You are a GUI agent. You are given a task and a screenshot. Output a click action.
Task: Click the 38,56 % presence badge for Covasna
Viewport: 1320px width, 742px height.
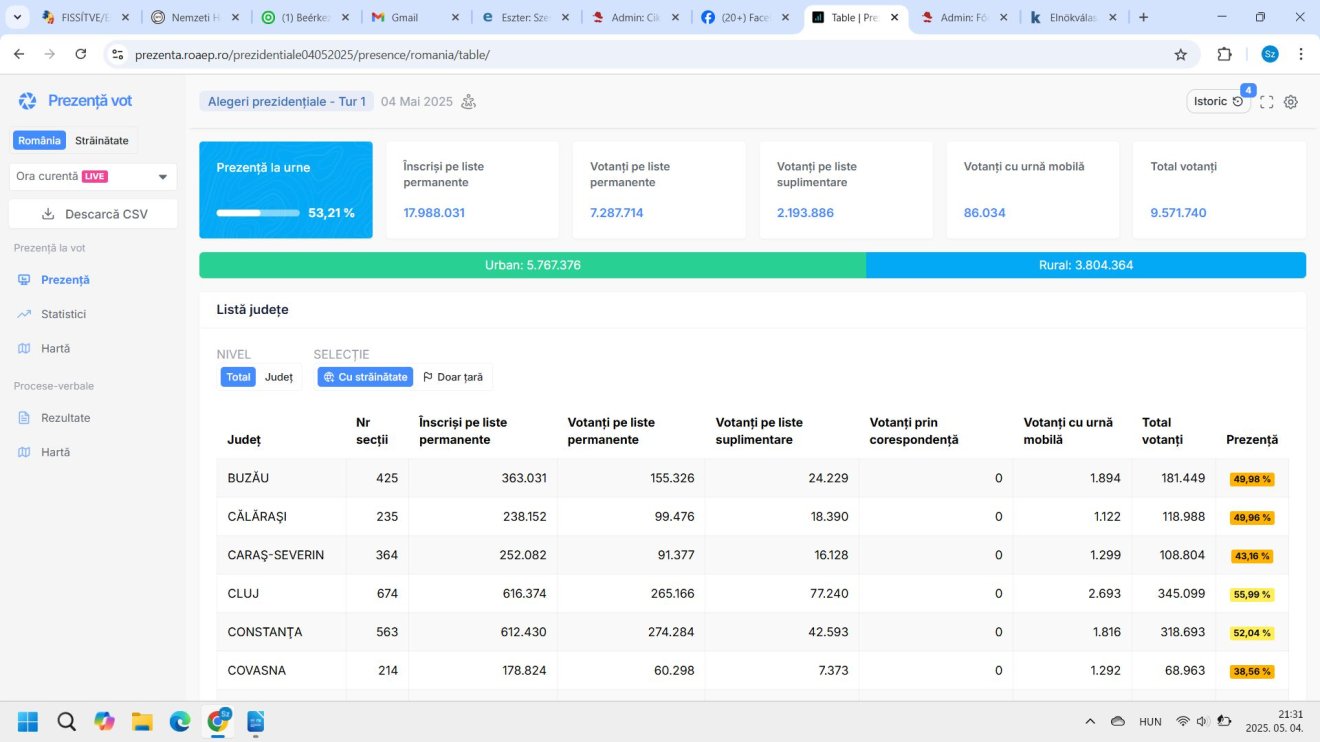coord(1252,672)
